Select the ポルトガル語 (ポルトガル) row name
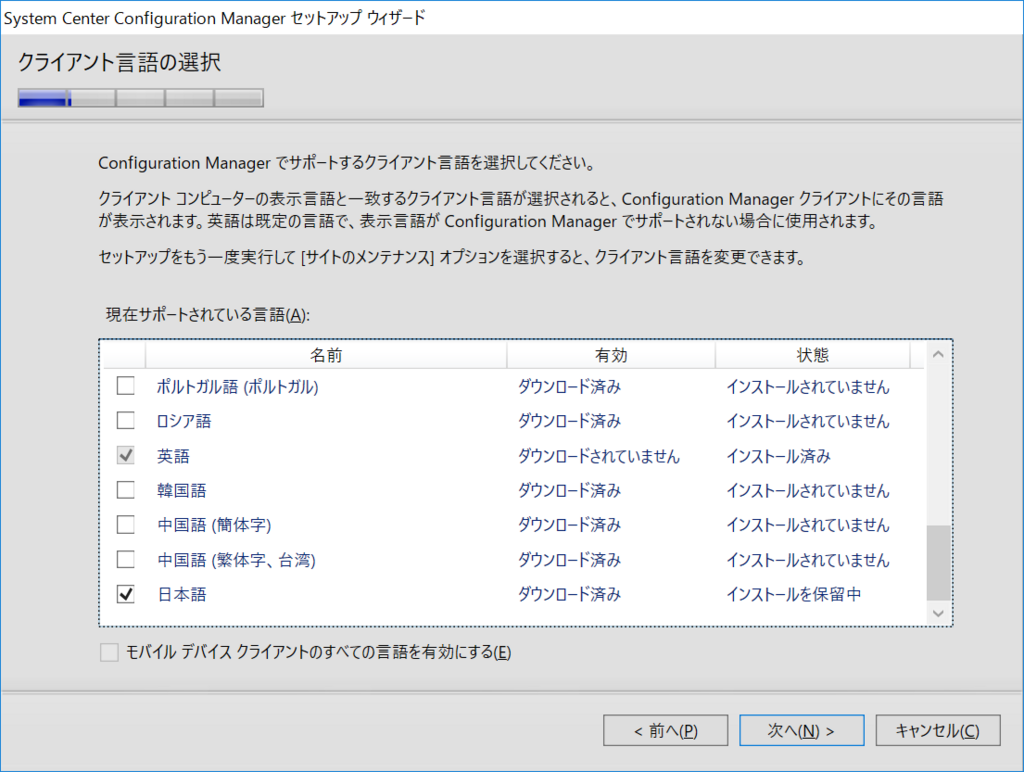 [238, 387]
